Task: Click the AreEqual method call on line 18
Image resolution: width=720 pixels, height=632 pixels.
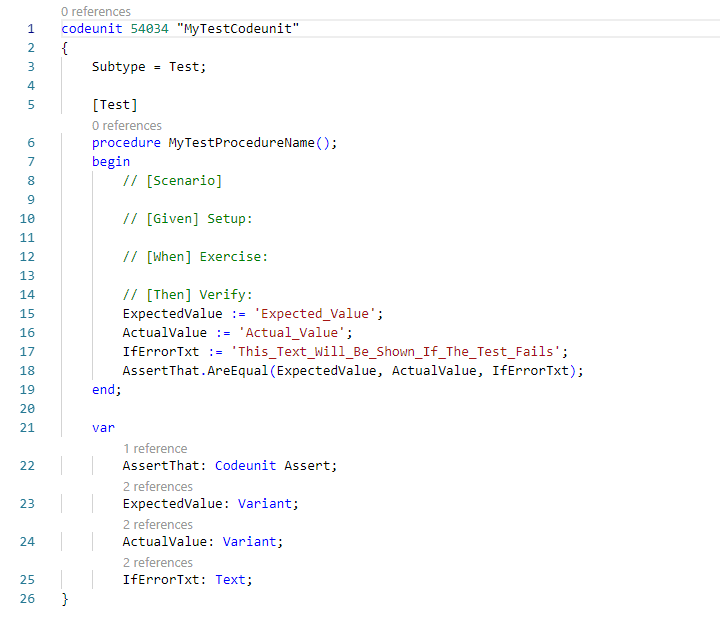Action: click(x=237, y=371)
